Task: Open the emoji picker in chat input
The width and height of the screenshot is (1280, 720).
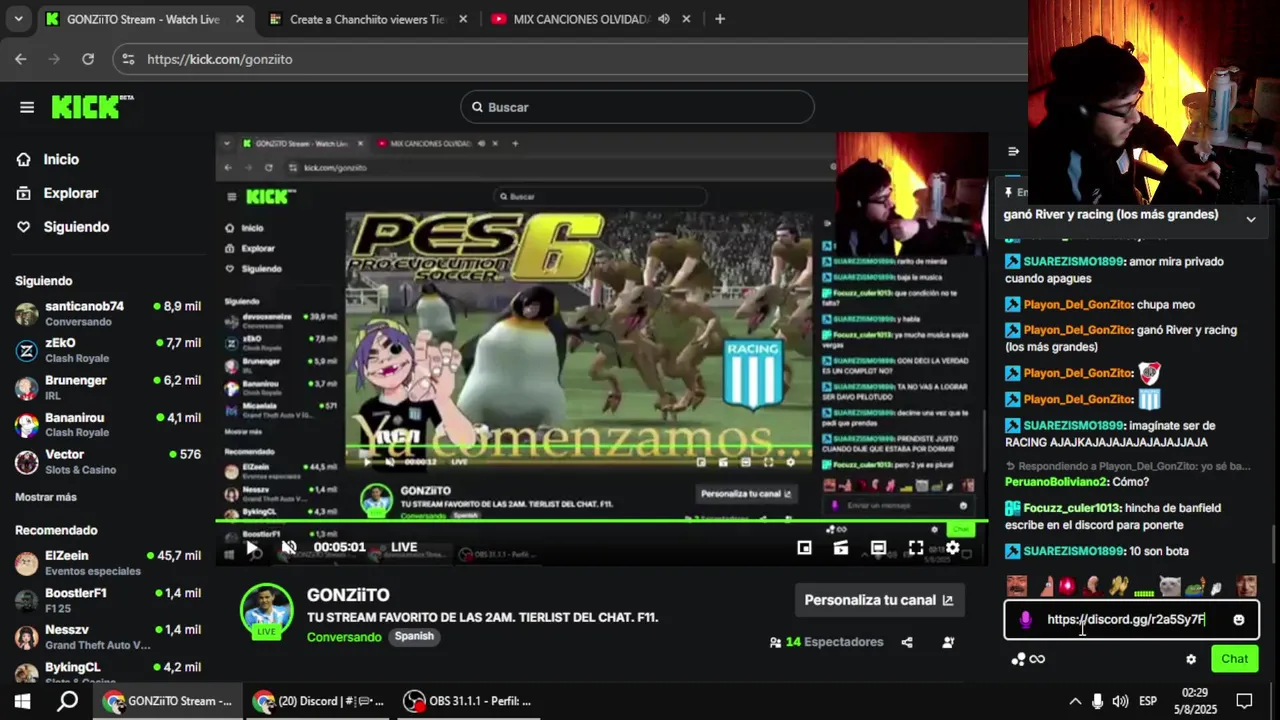Action: [1239, 620]
